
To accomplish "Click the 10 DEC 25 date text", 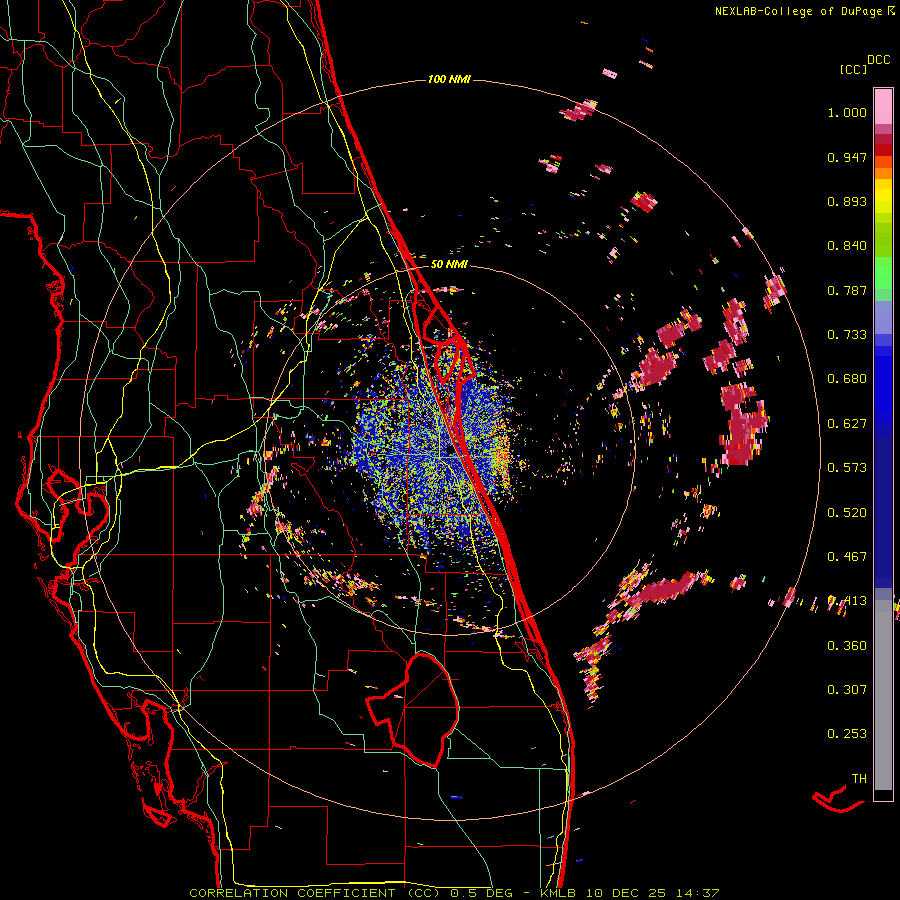I will click(x=626, y=893).
